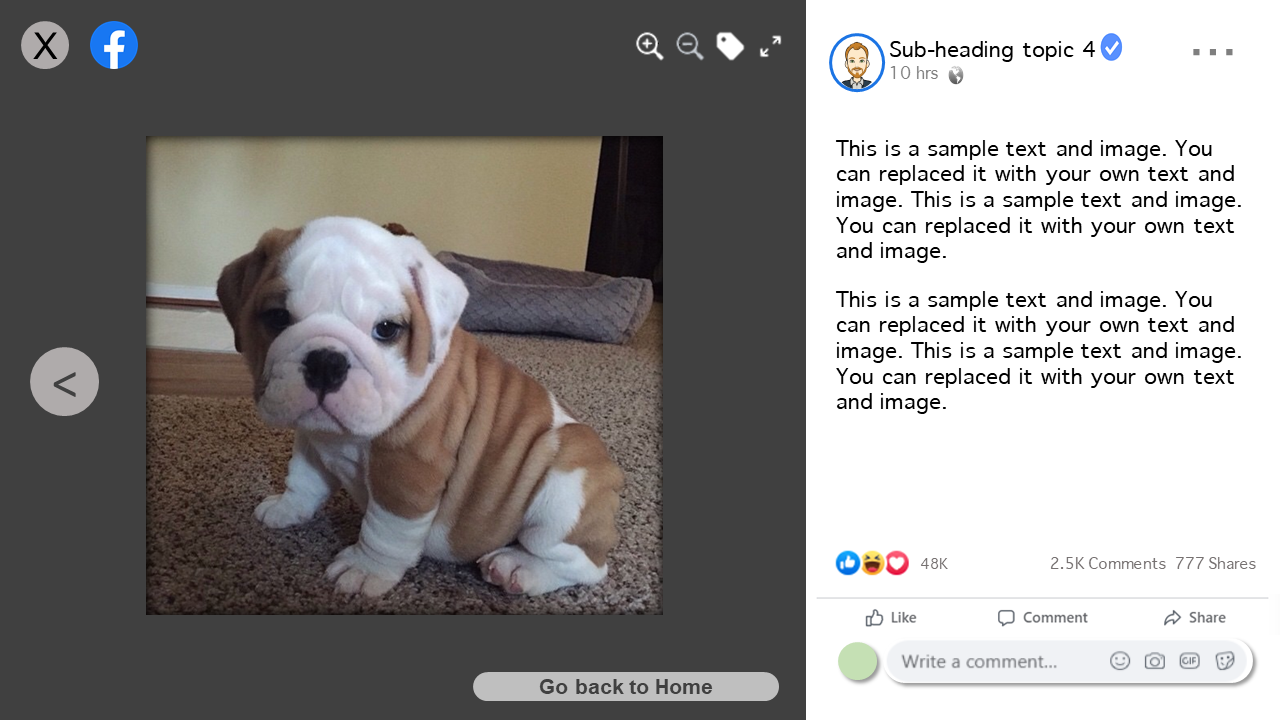Screen dimensions: 1280x720
Task: Focus the Write a comment field
Action: (x=1069, y=661)
